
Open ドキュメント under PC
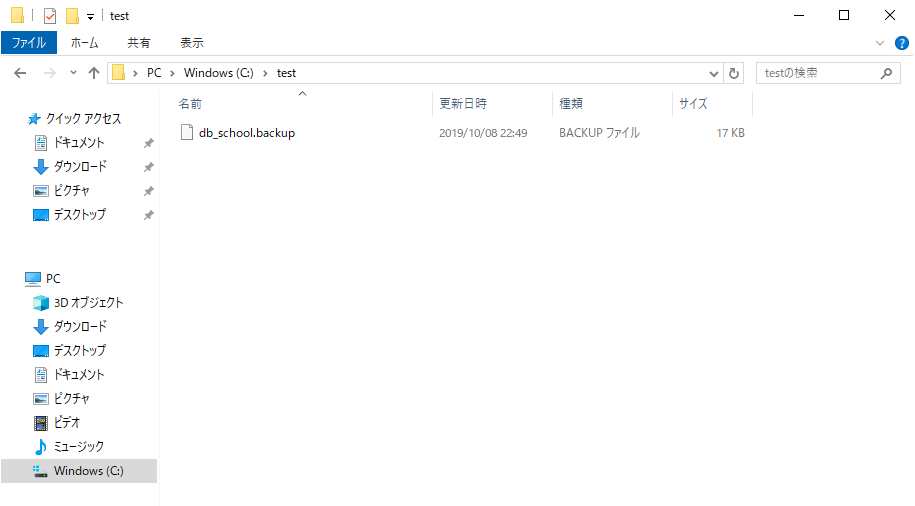79,374
